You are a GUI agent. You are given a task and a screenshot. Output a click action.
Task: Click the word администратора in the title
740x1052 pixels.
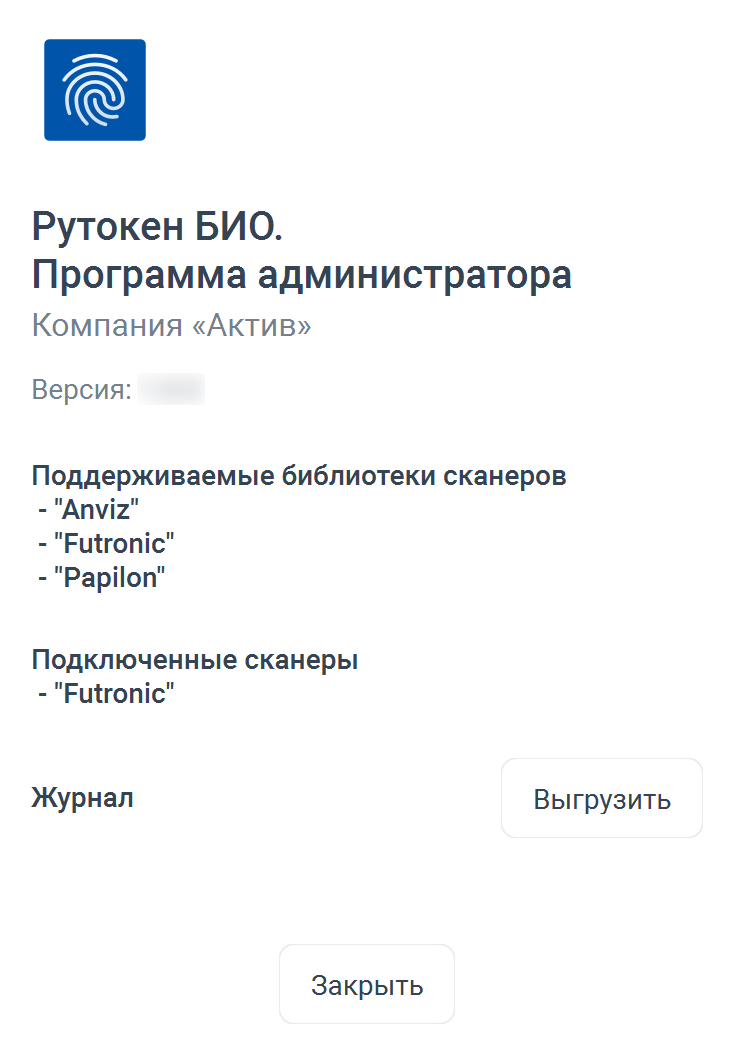tap(415, 275)
